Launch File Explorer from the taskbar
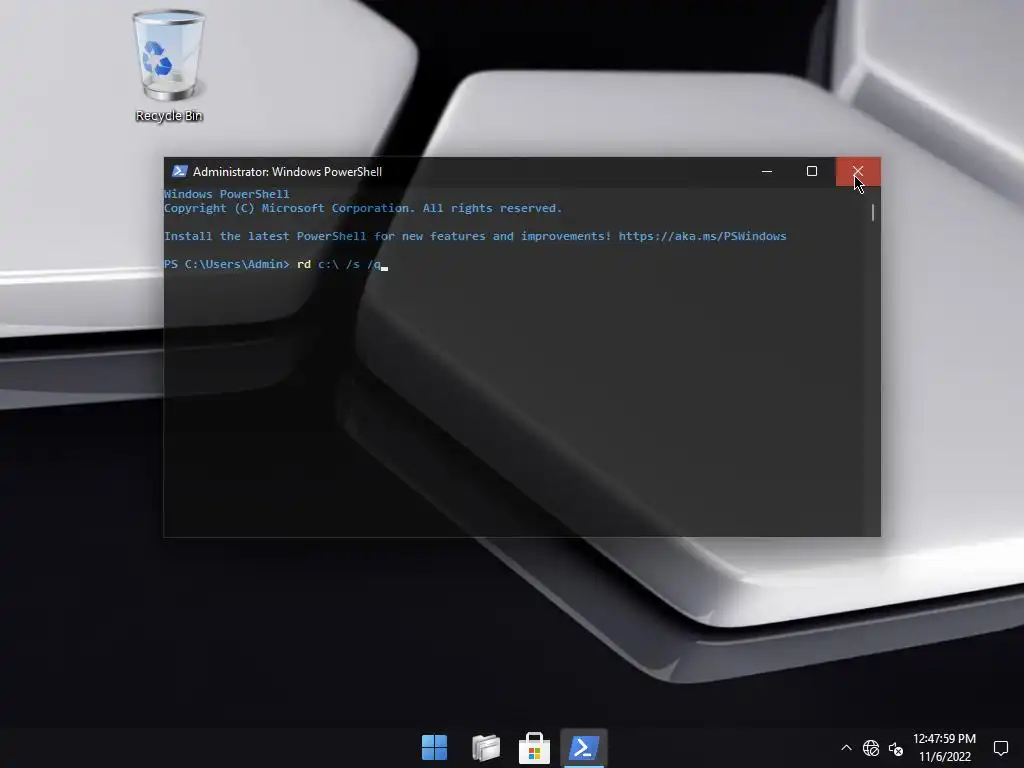This screenshot has height=768, width=1024. point(486,748)
